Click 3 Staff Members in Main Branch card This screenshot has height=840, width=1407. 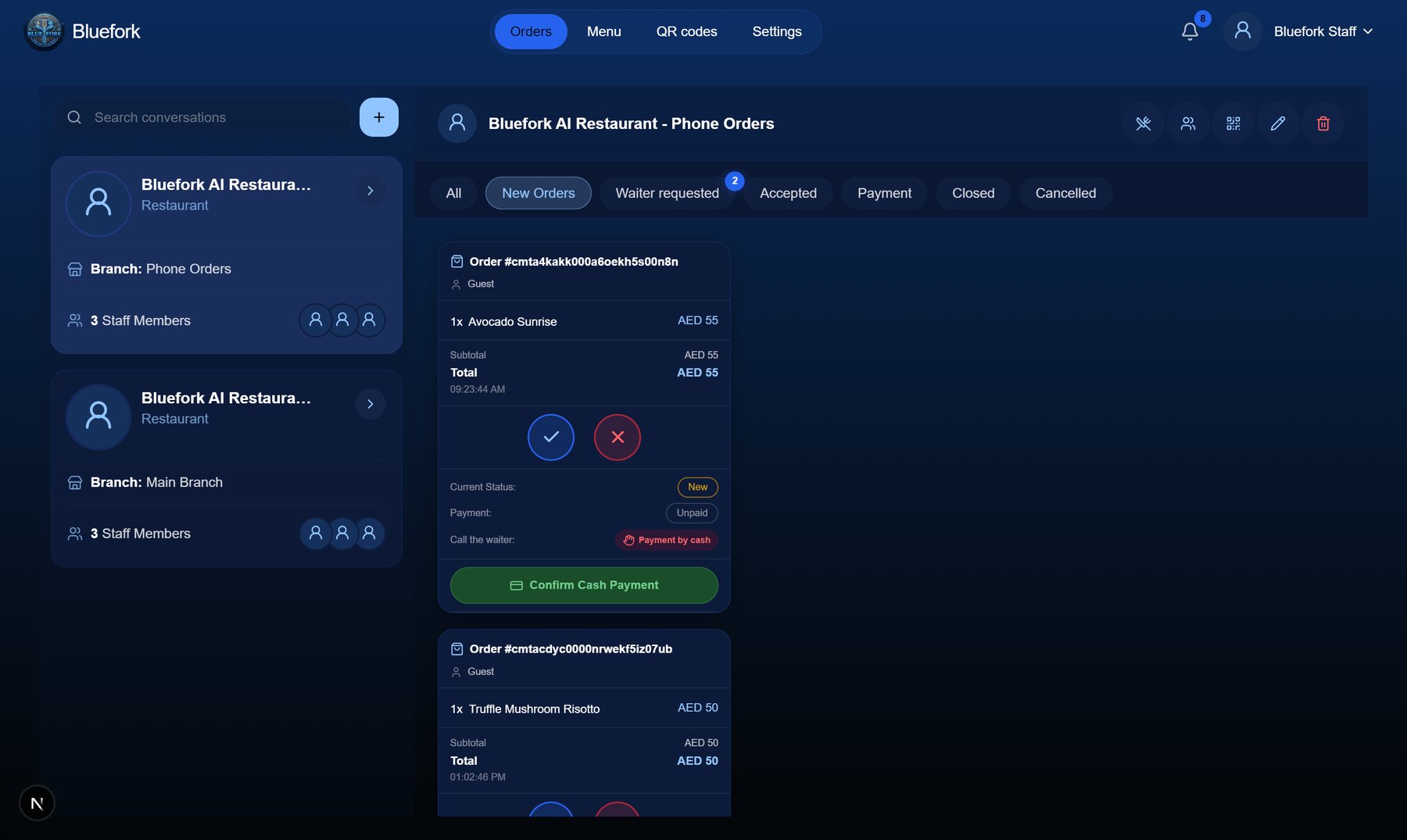141,534
